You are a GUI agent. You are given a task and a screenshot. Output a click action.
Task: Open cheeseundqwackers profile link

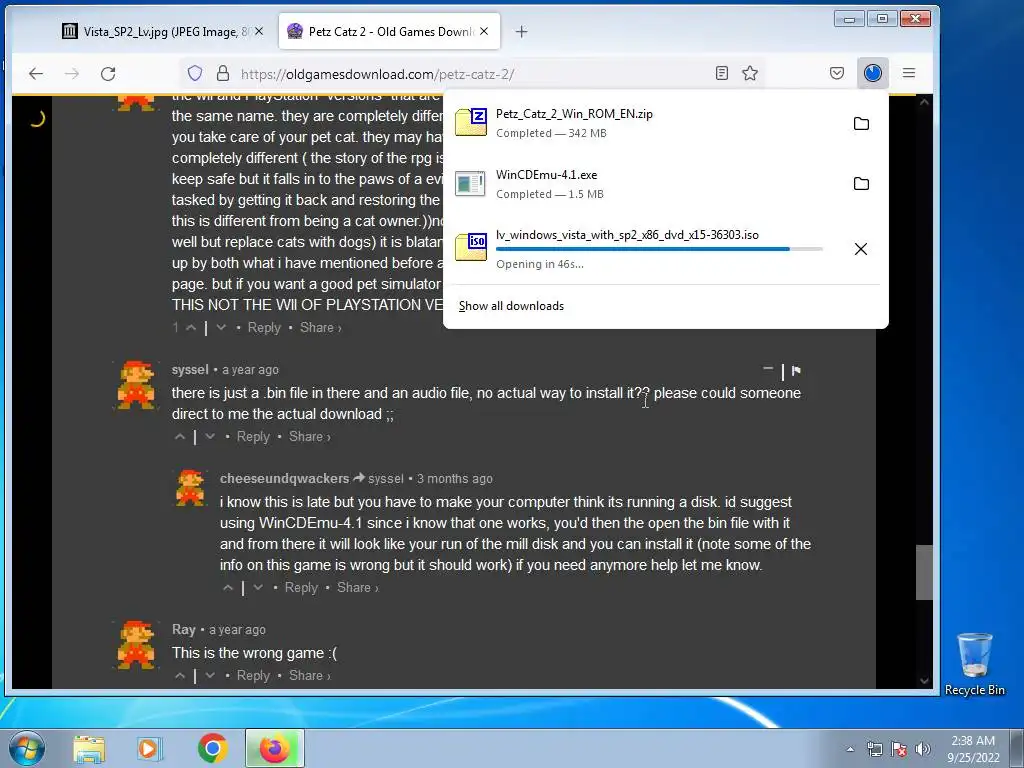coord(284,479)
